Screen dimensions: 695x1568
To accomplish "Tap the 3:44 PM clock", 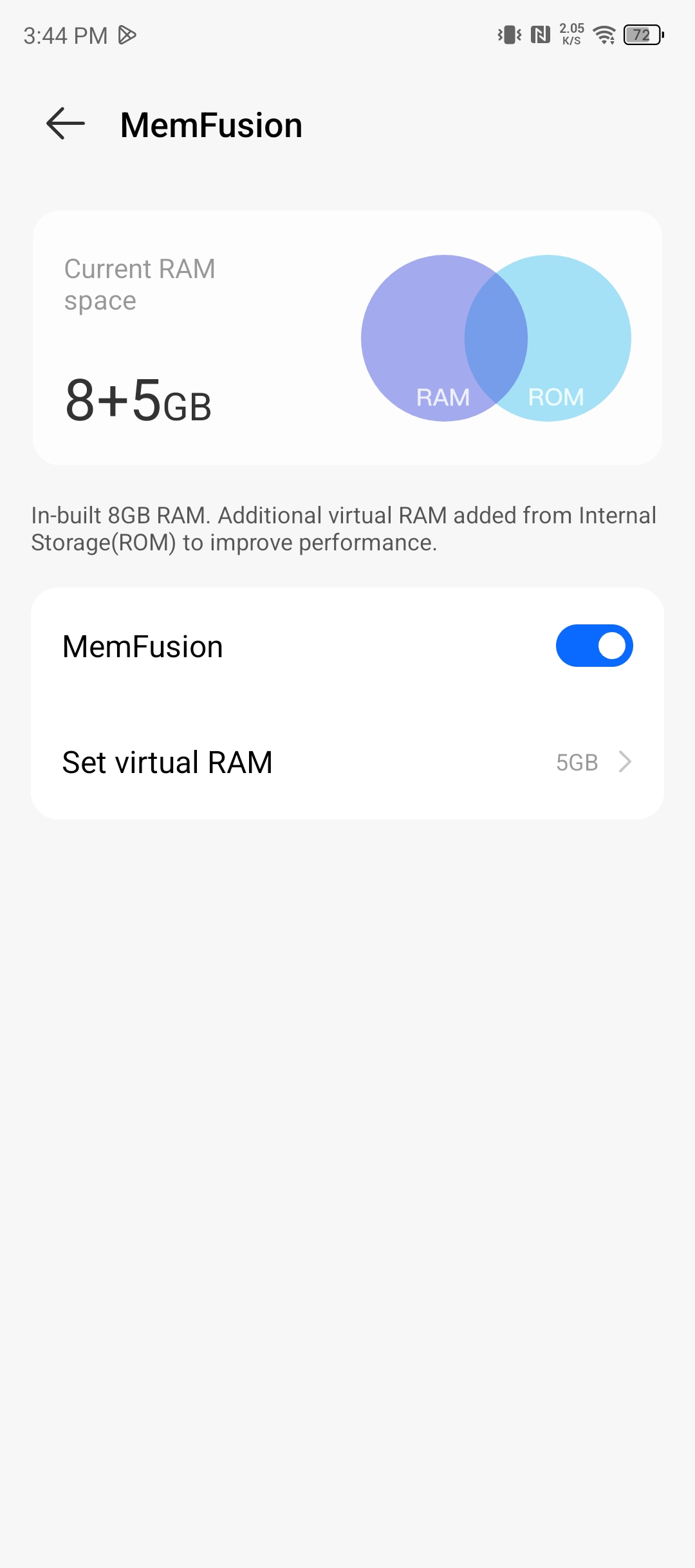I will [66, 35].
